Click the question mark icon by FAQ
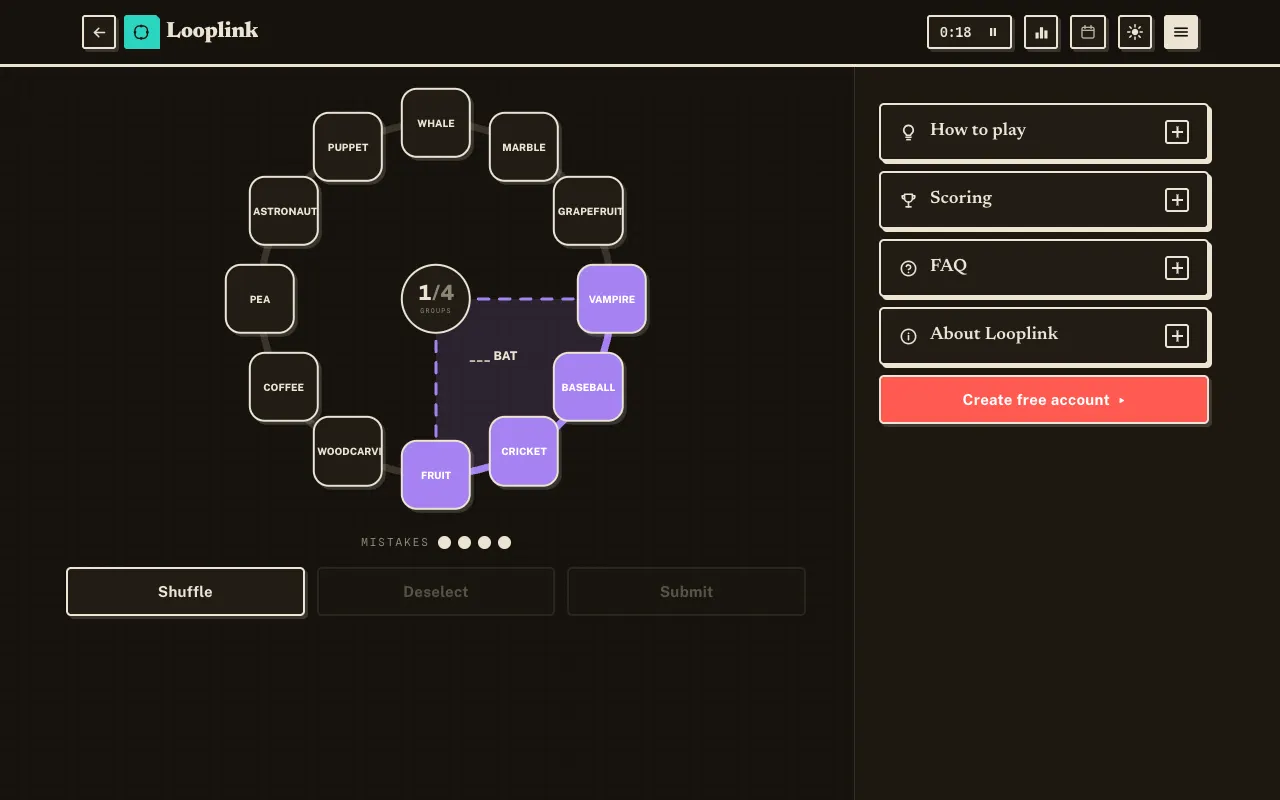 tap(908, 268)
